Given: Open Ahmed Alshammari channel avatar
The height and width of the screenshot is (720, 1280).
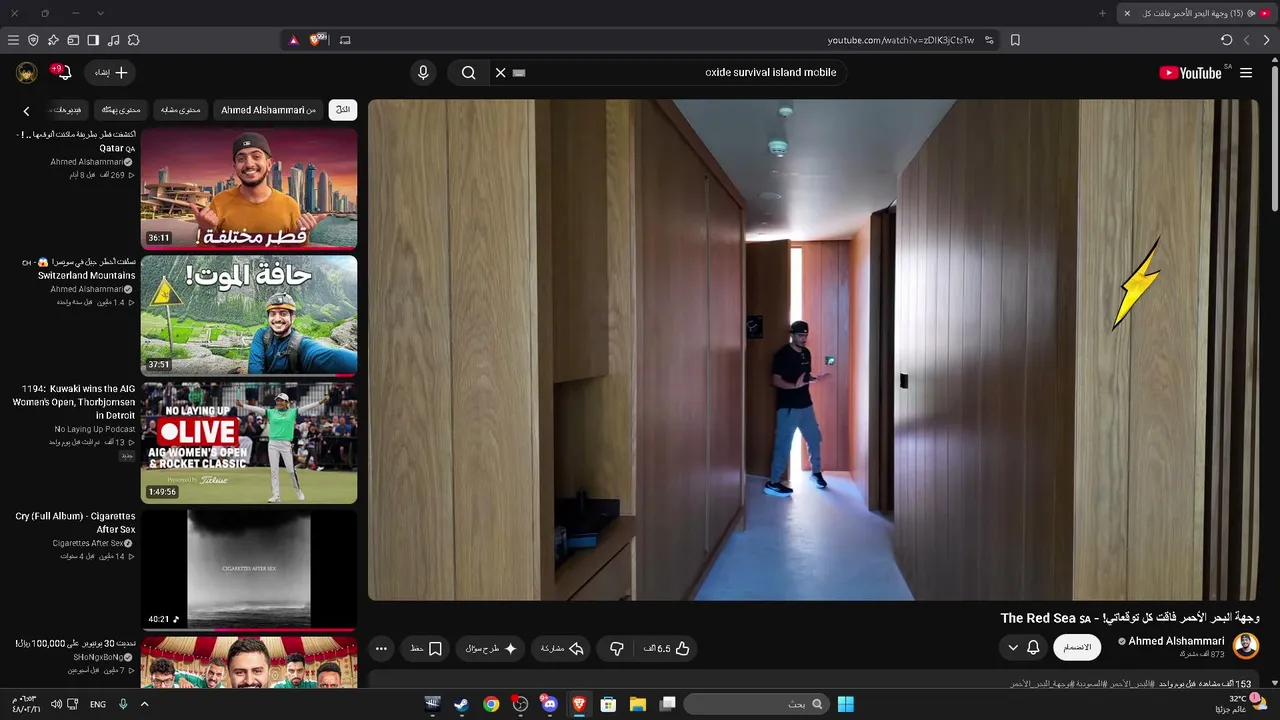Looking at the screenshot, I should (x=1246, y=646).
